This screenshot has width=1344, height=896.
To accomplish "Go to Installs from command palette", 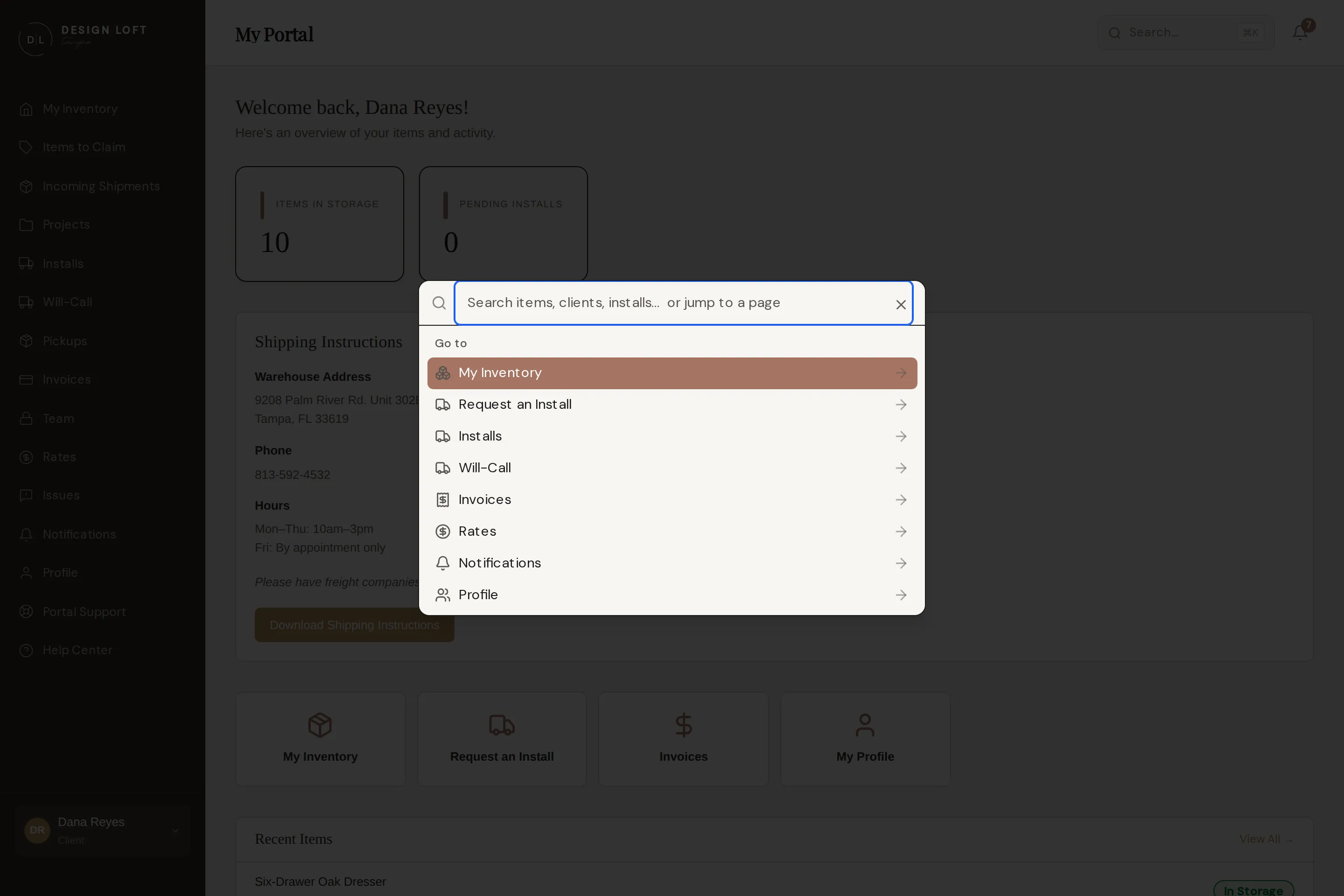I will [672, 437].
